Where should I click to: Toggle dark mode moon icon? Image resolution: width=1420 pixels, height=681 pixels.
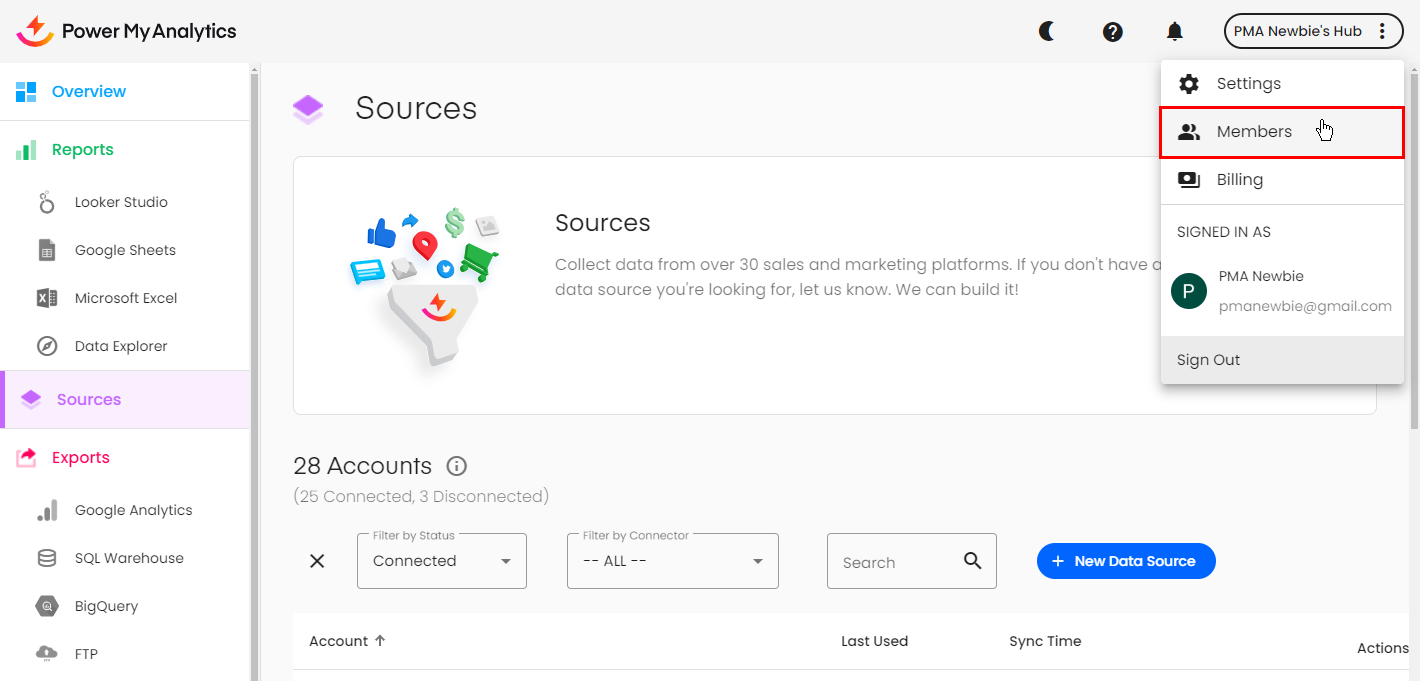point(1046,32)
